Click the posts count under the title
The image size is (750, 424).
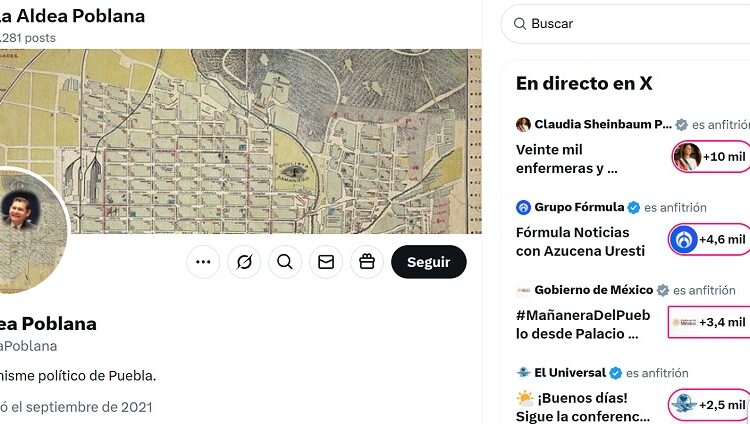(28, 38)
